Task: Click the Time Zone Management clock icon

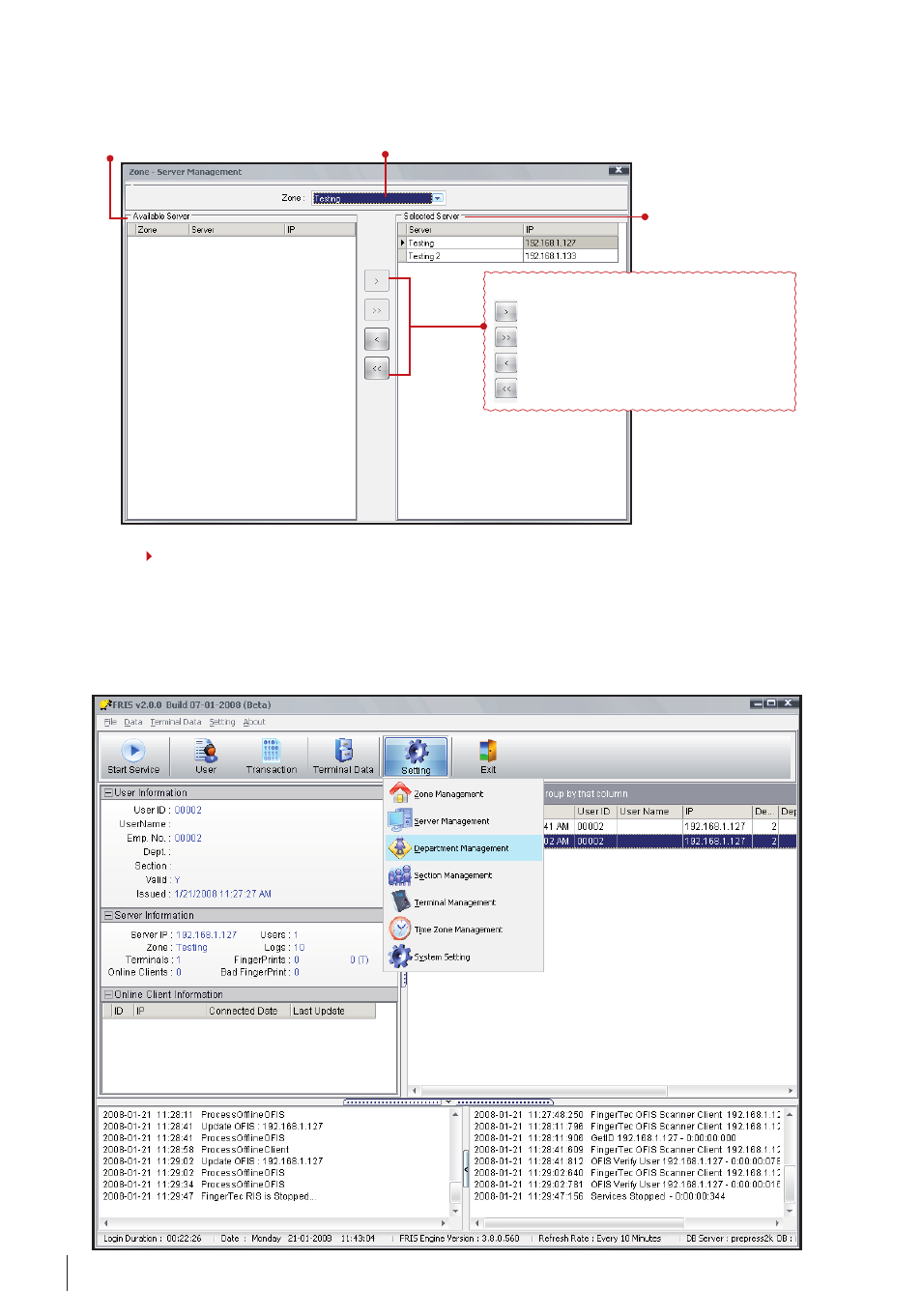Action: click(x=400, y=928)
